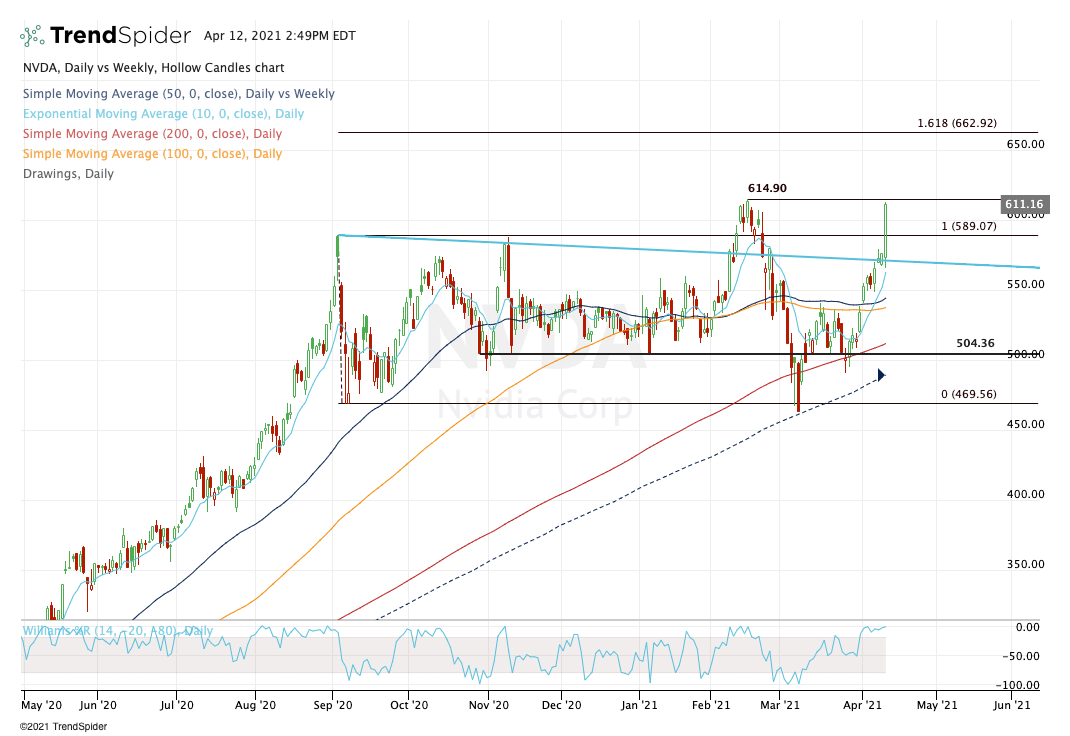1070x736 pixels.
Task: Click the 650.00 price axis label
Action: click(1026, 144)
